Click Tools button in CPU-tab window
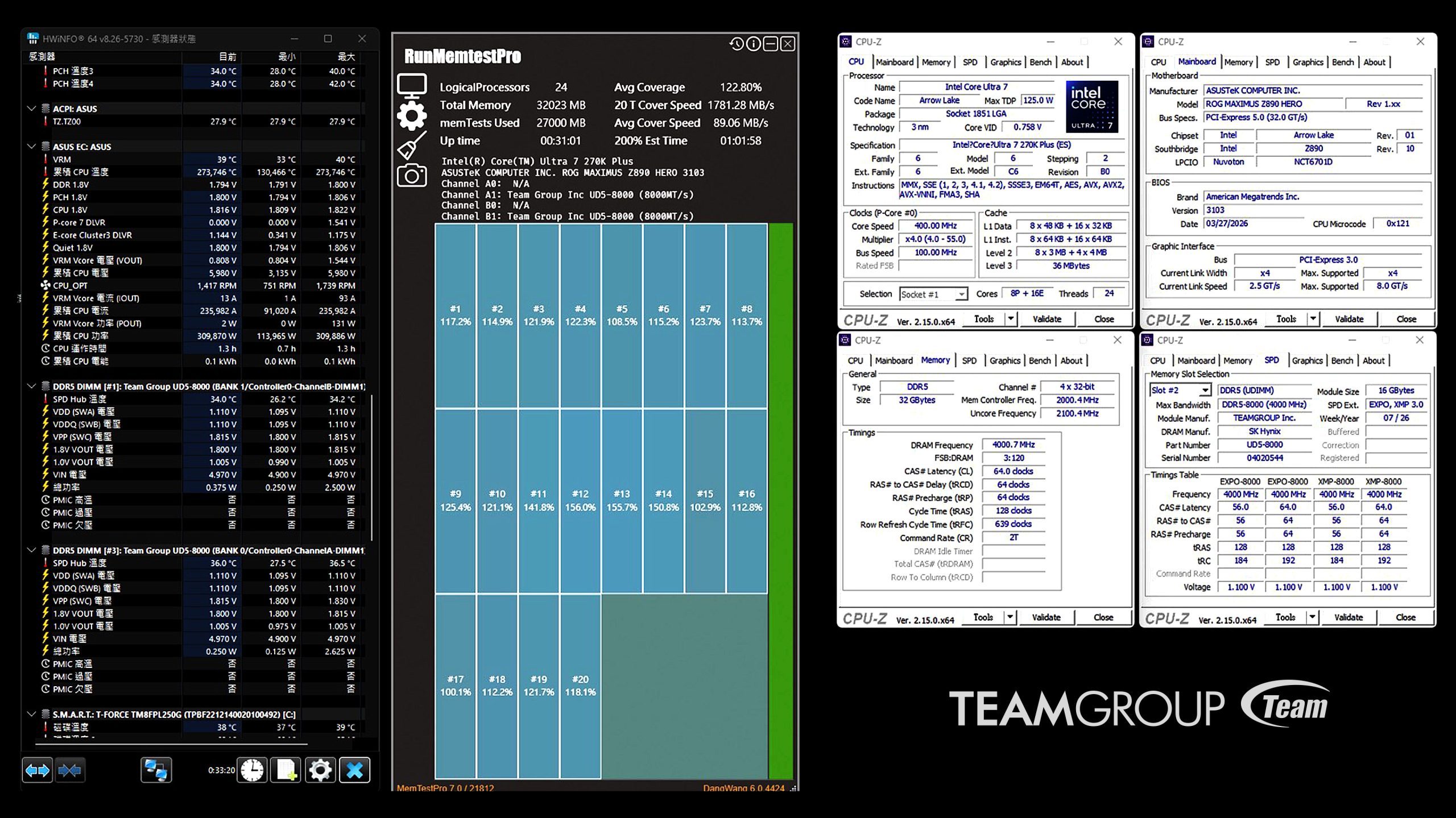 (x=984, y=319)
